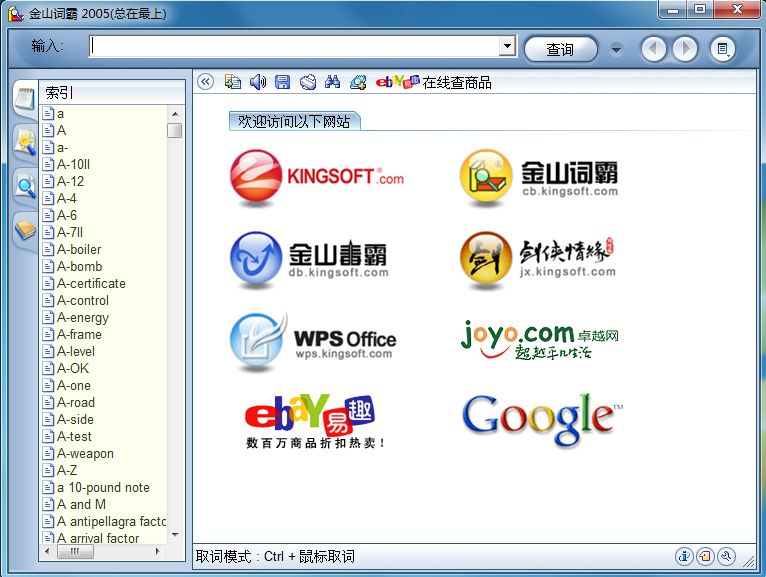
Task: Click the copy content toolbar icon
Action: click(x=233, y=82)
